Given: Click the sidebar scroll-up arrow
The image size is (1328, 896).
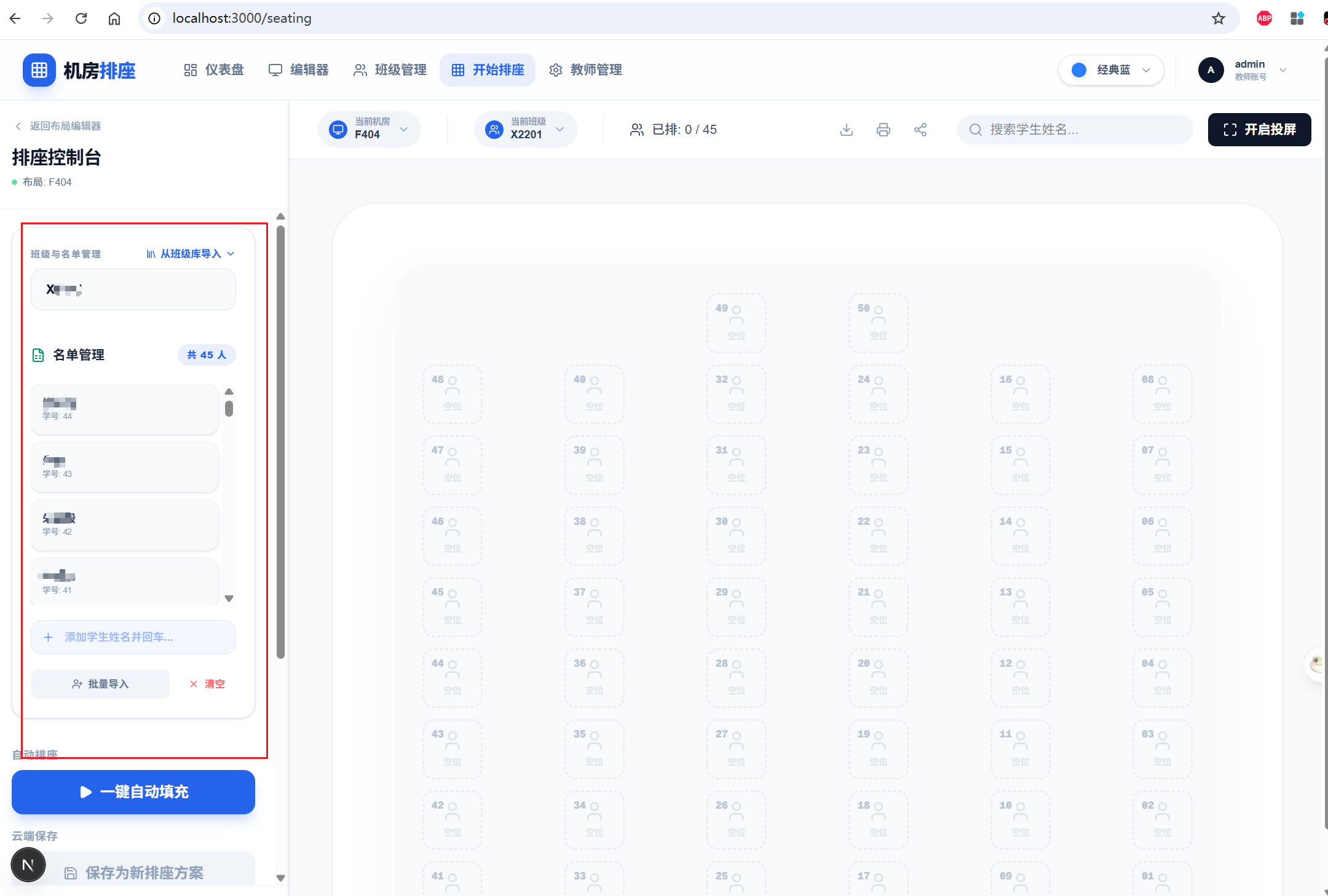Looking at the screenshot, I should click(x=280, y=216).
